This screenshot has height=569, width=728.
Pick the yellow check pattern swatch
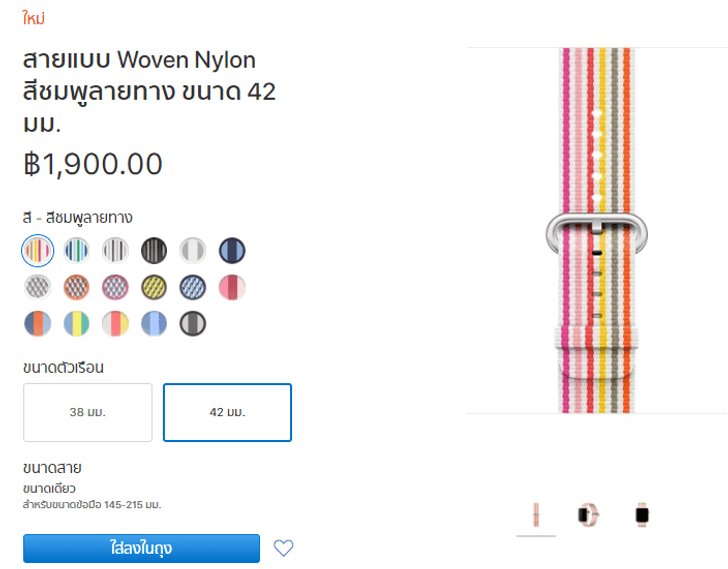[x=154, y=287]
